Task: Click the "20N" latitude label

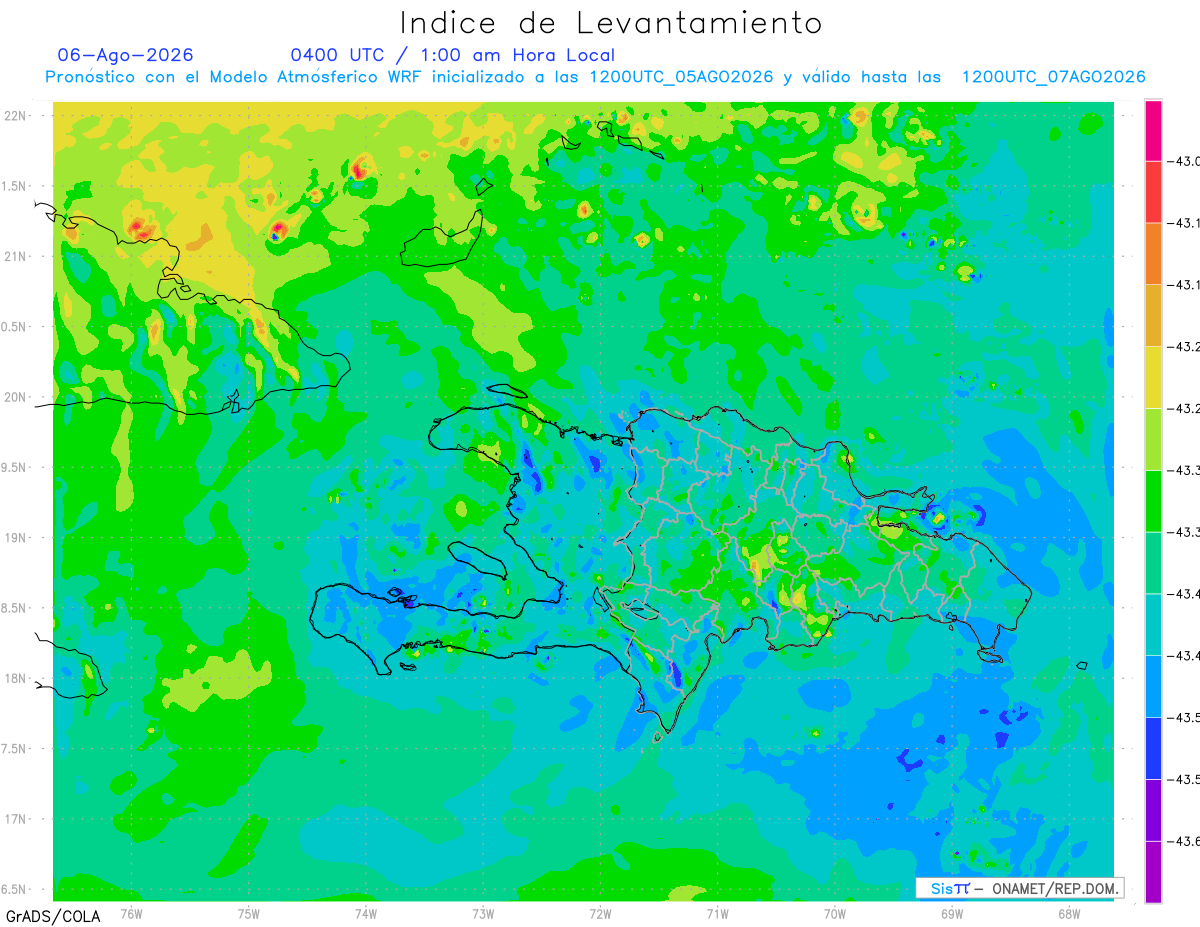Action: pyautogui.click(x=17, y=397)
